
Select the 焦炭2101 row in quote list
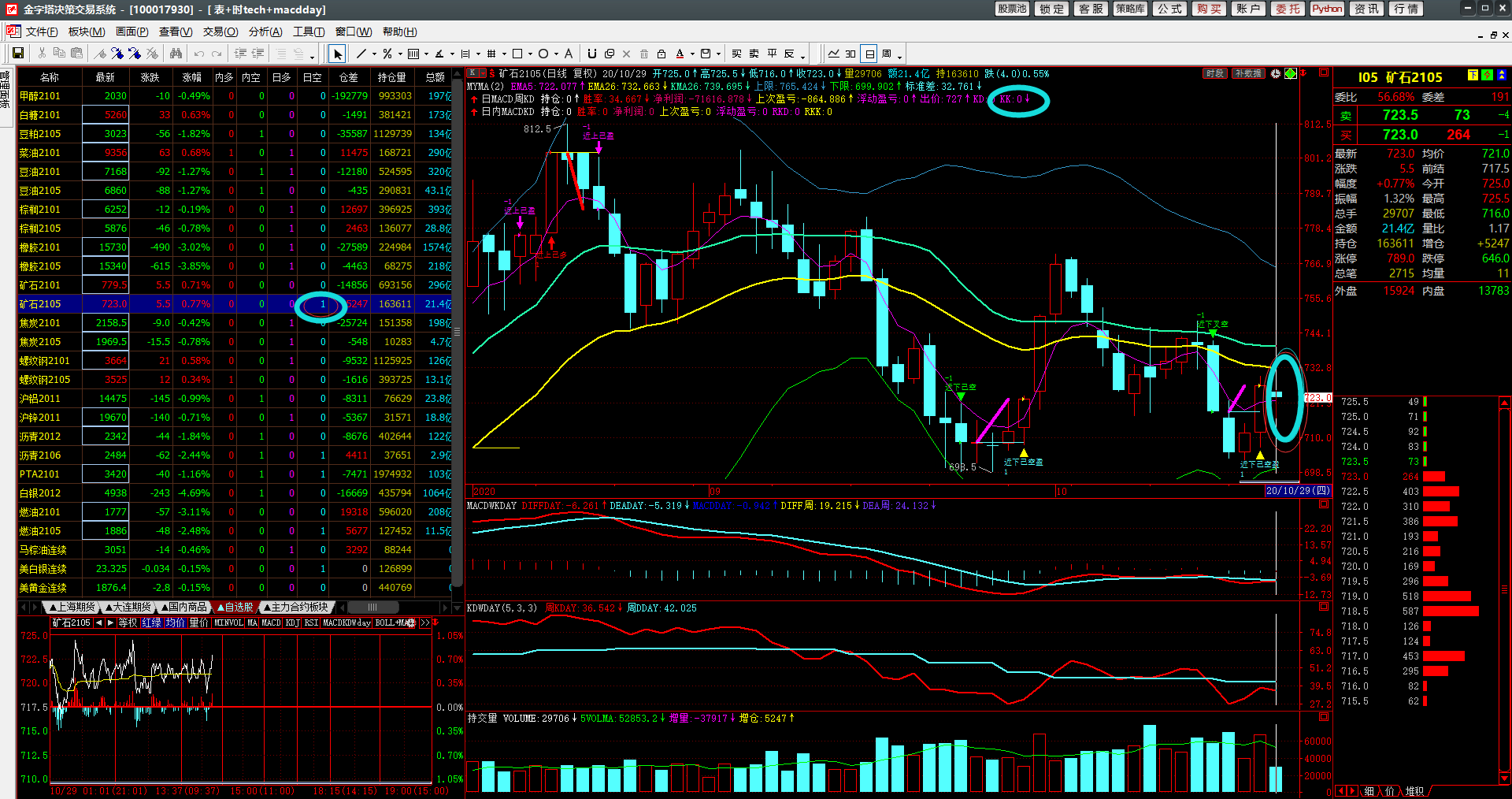(x=40, y=322)
